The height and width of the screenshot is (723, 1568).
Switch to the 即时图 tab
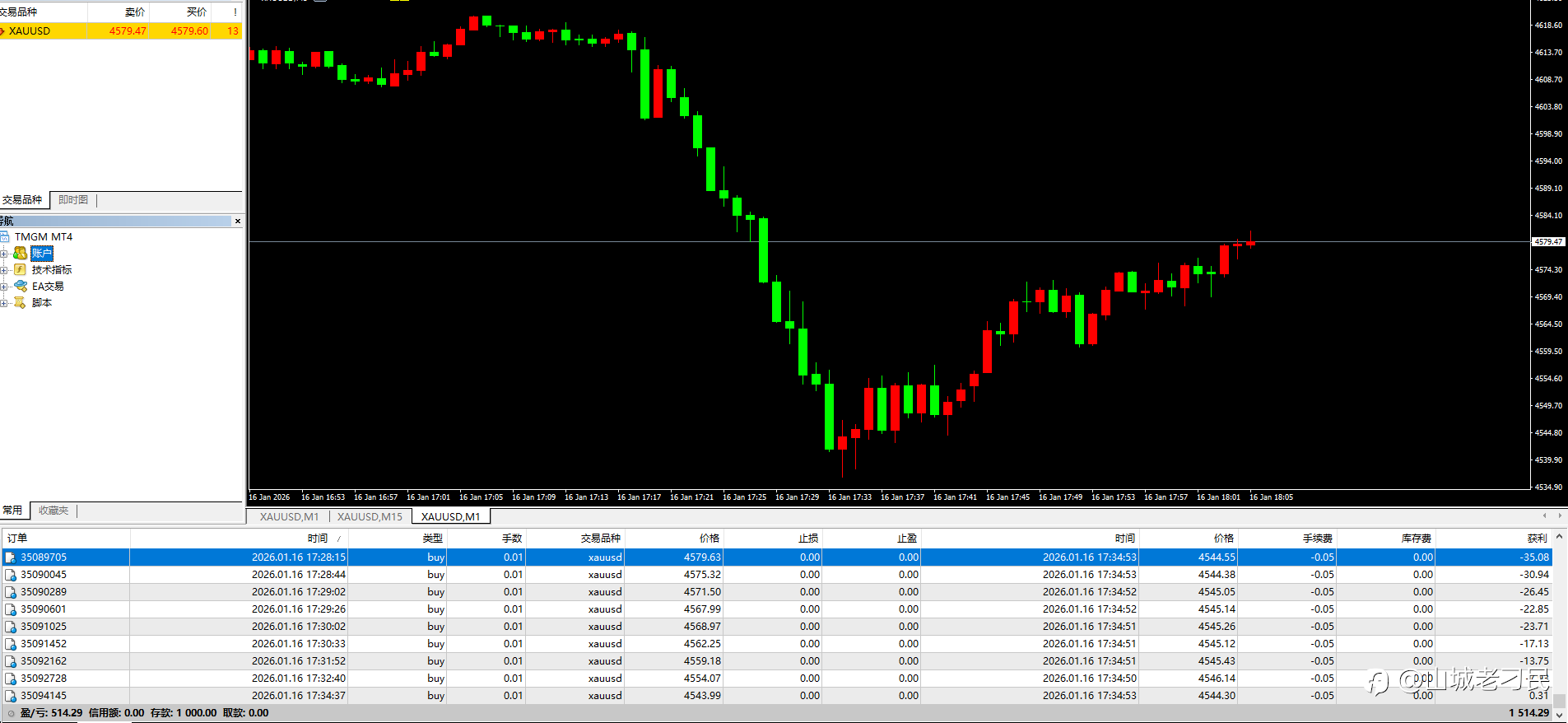[73, 200]
